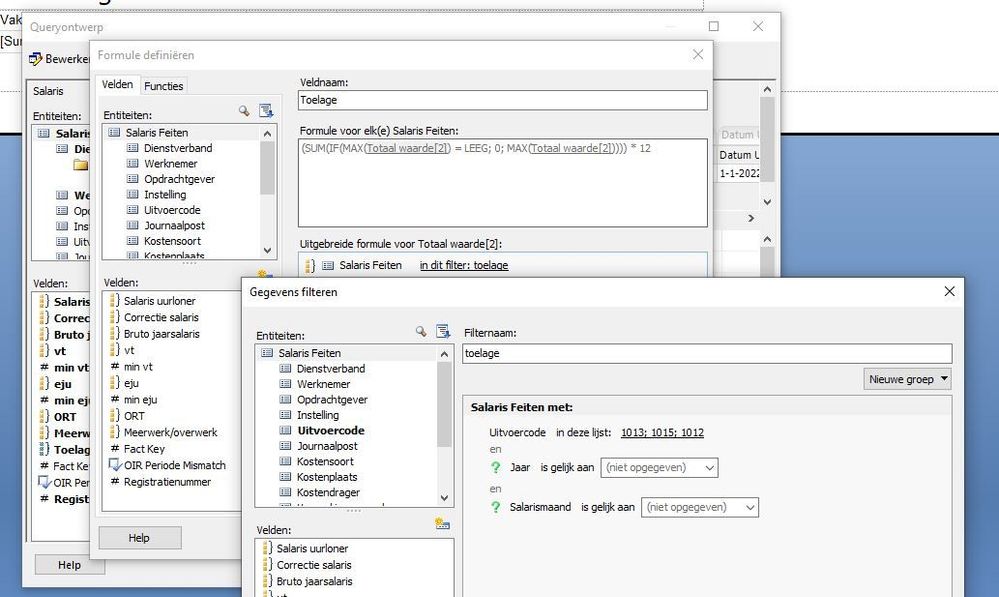
Task: Select Werknemer entity in Formule definiëren
Action: (170, 163)
